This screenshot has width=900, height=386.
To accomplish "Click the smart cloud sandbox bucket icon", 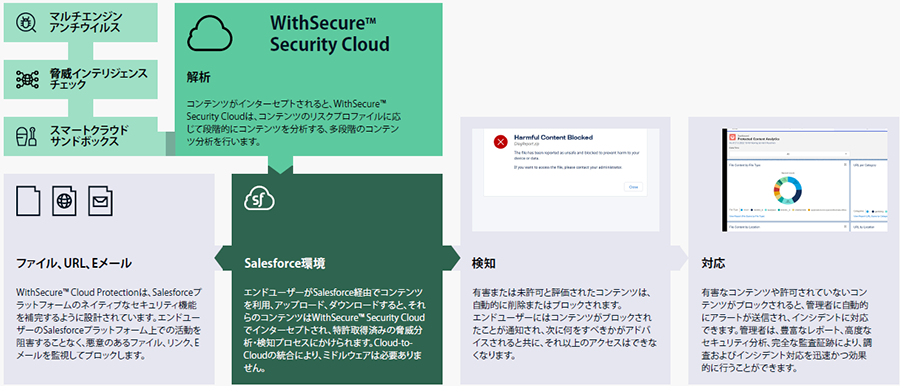I will tap(26, 136).
